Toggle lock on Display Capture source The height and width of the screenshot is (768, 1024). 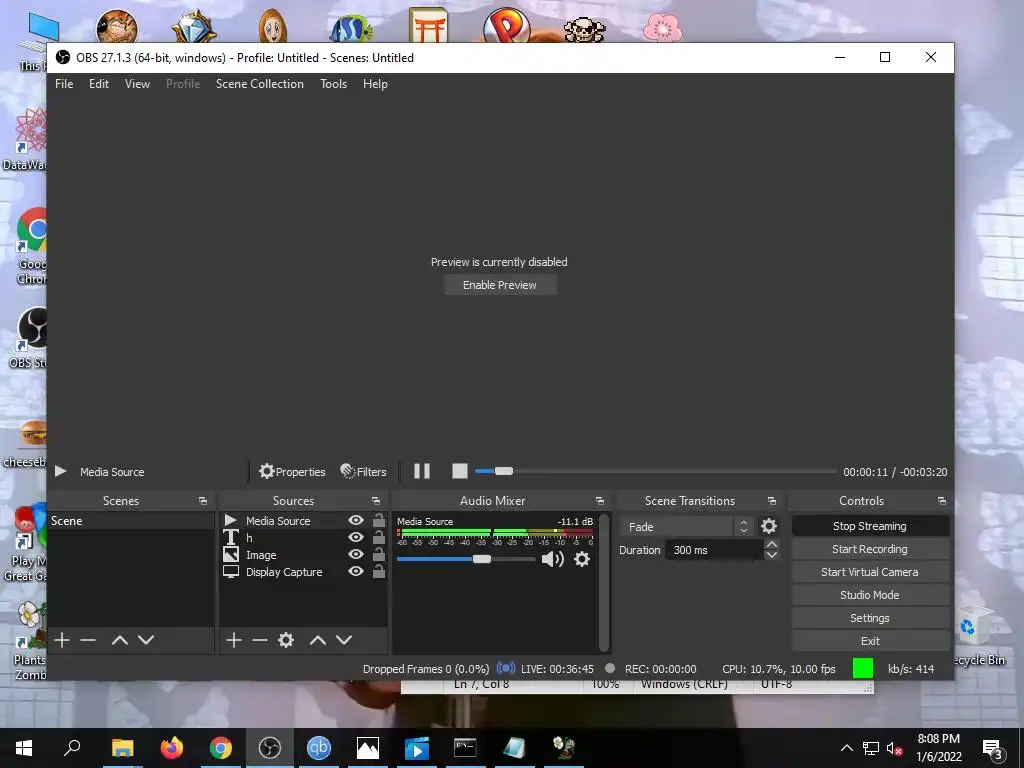coord(378,571)
